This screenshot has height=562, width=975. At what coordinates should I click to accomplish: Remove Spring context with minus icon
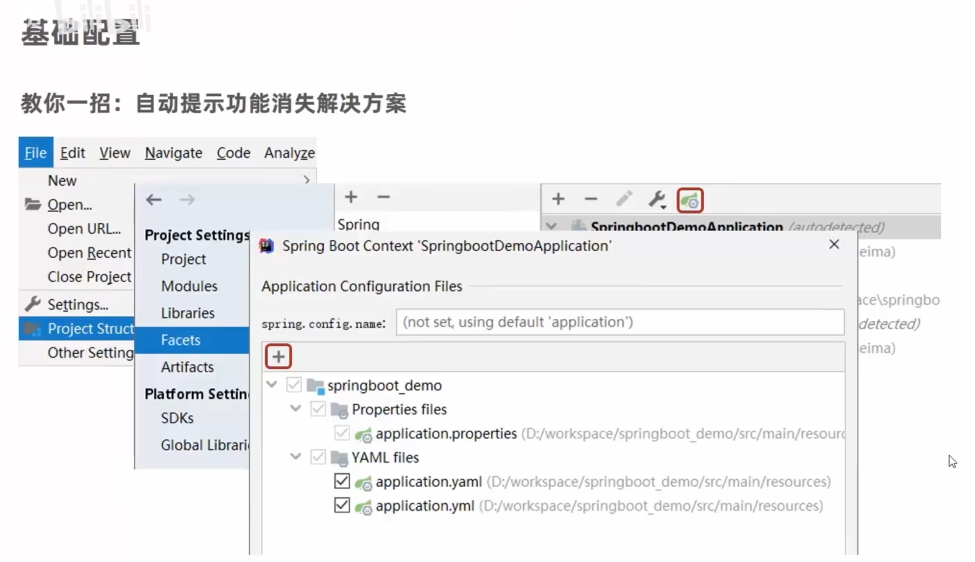pos(591,199)
